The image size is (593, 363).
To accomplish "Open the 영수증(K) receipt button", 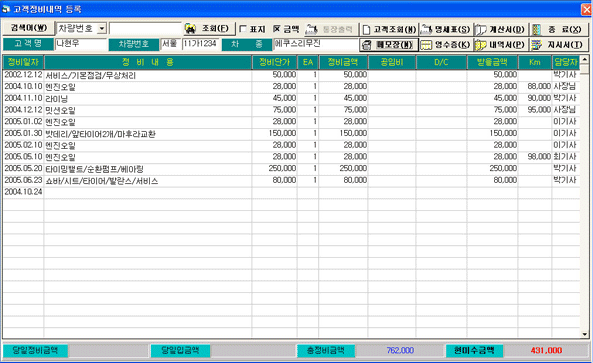I will (x=446, y=45).
